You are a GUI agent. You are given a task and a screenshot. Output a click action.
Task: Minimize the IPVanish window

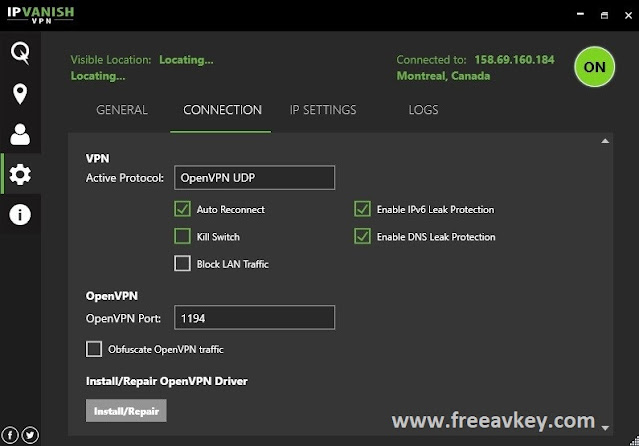[580, 15]
